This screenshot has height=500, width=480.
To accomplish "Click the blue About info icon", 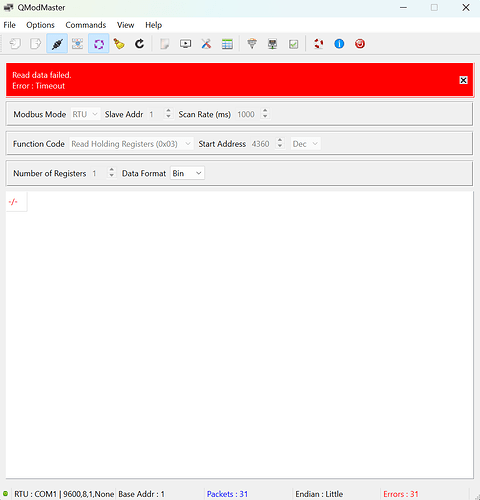I will point(339,44).
